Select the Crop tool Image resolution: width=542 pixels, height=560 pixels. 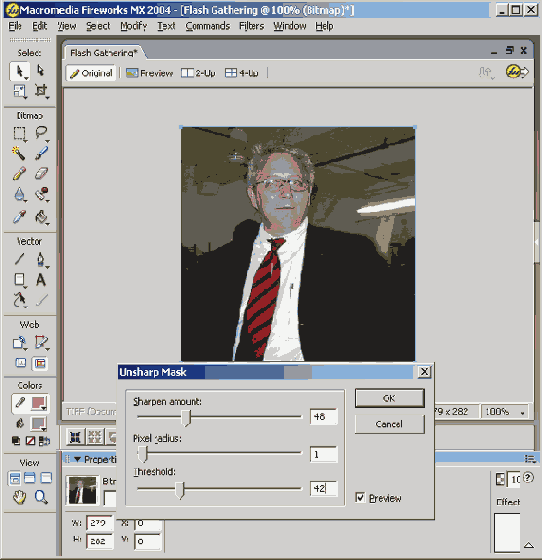[41, 91]
